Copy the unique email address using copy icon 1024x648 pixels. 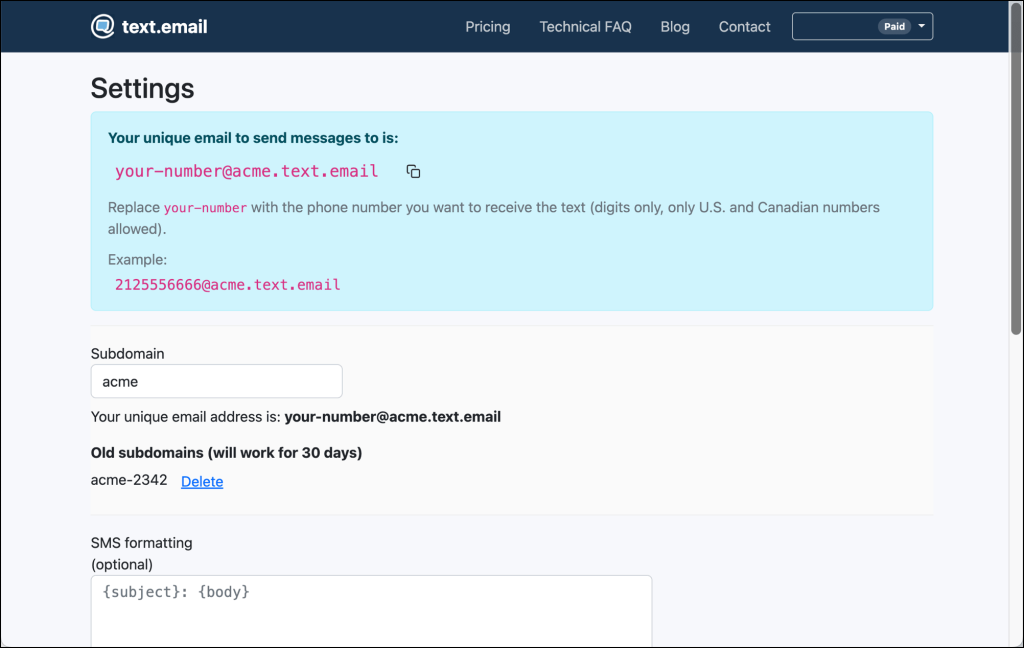tap(413, 172)
